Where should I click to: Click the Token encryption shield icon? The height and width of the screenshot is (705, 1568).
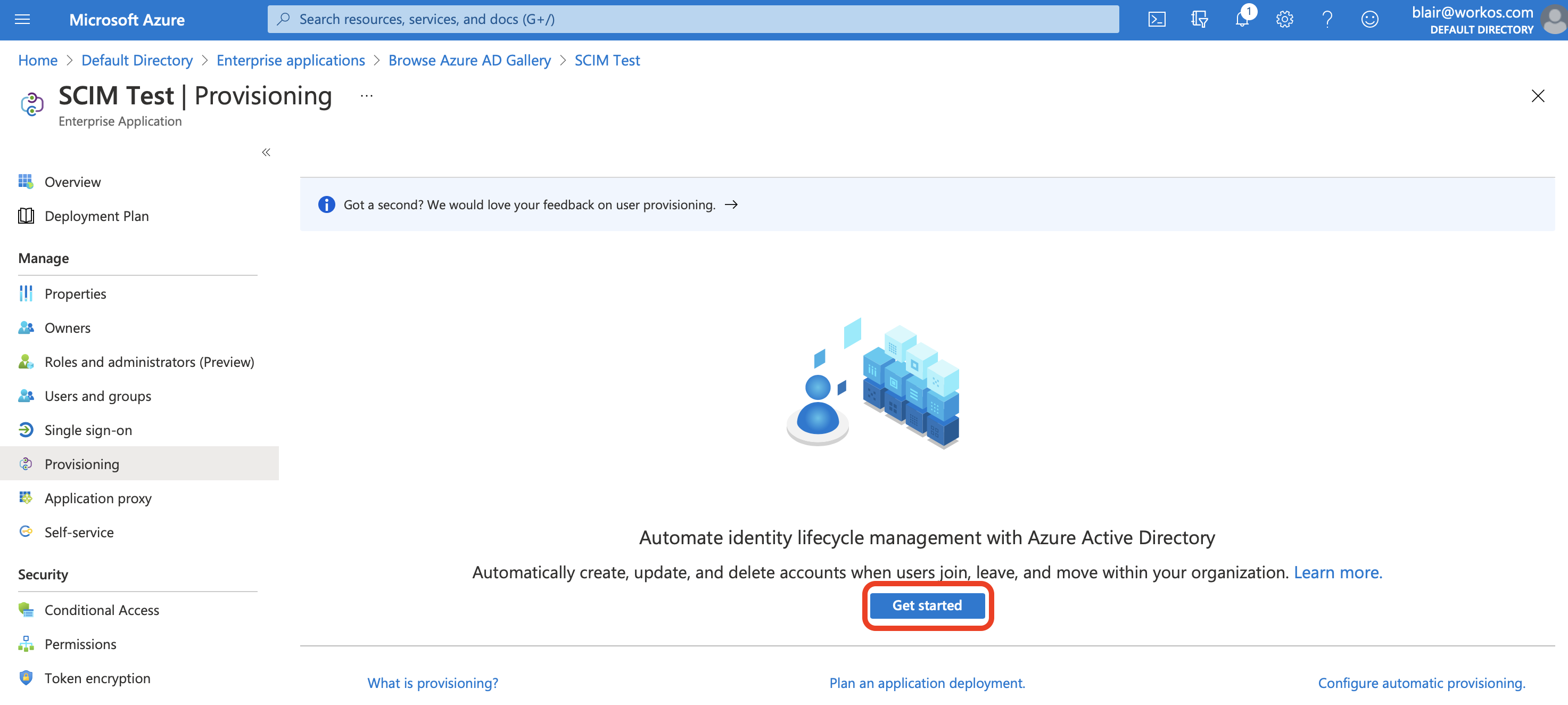26,678
